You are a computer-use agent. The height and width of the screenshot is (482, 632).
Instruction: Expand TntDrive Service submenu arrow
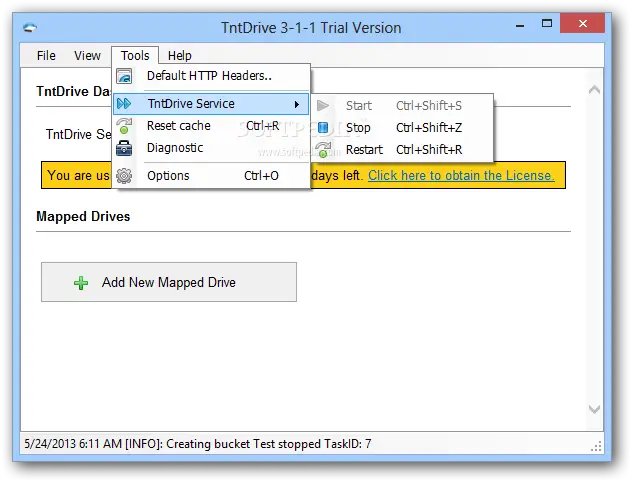pos(297,104)
